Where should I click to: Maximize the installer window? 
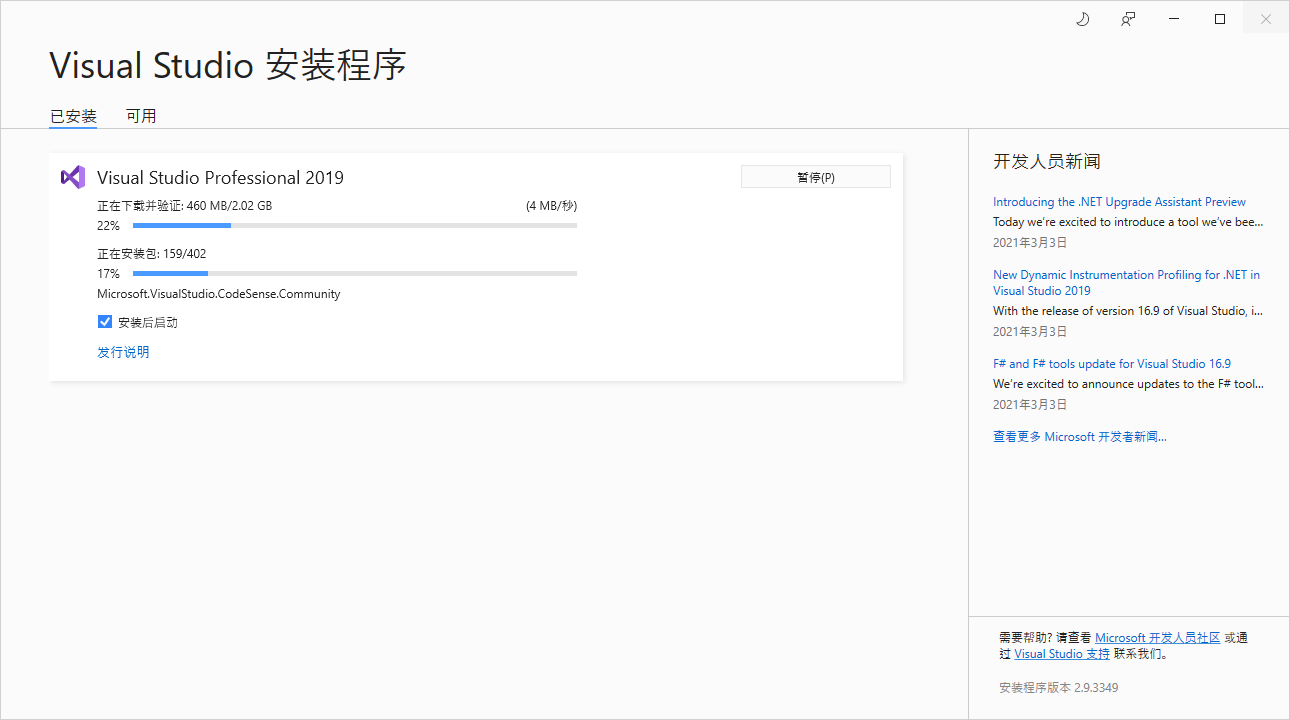[x=1220, y=19]
